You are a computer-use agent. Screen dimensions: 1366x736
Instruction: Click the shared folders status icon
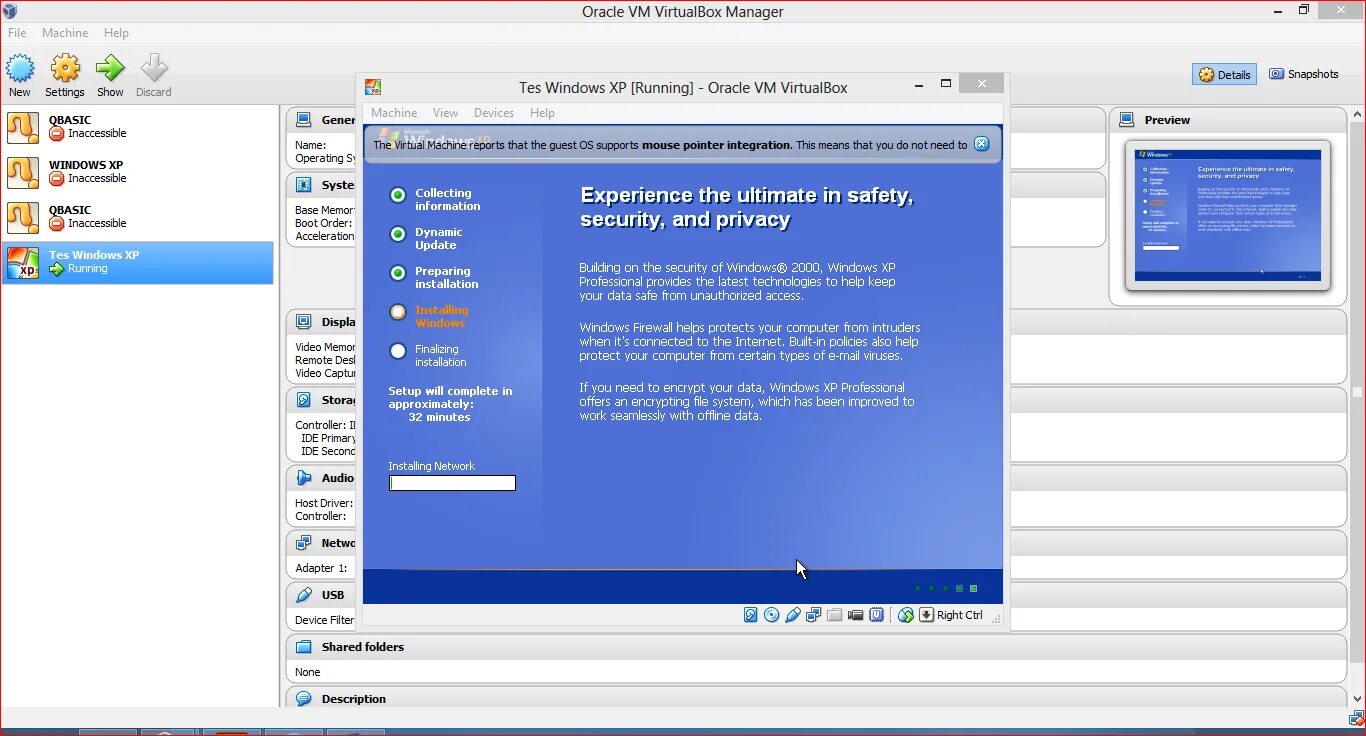click(834, 615)
